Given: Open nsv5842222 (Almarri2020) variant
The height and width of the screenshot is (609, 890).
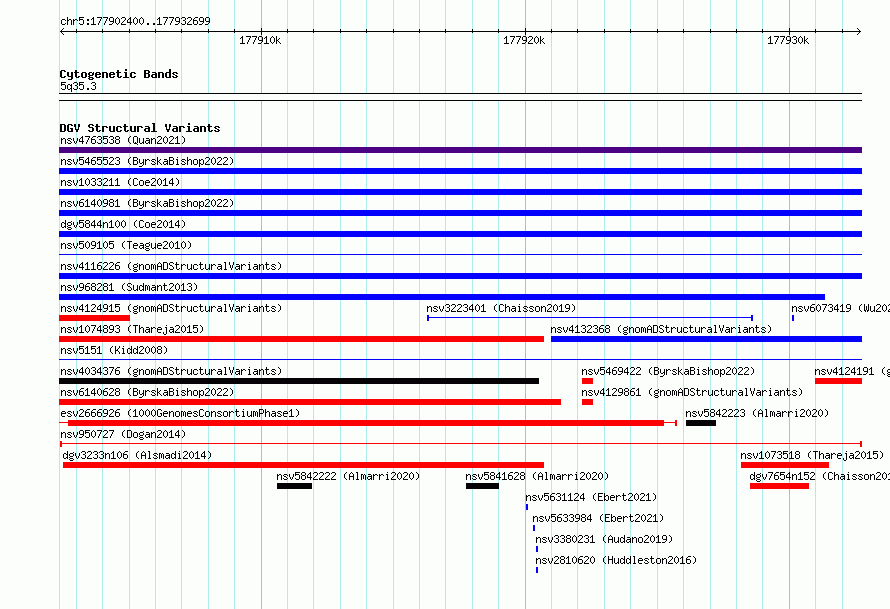Looking at the screenshot, I should click(x=348, y=476).
